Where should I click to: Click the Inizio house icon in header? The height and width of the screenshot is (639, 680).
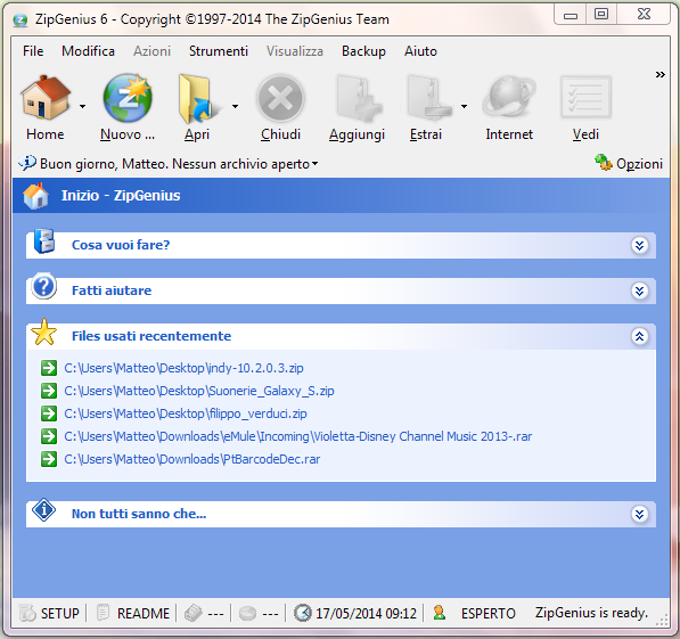click(x=36, y=196)
